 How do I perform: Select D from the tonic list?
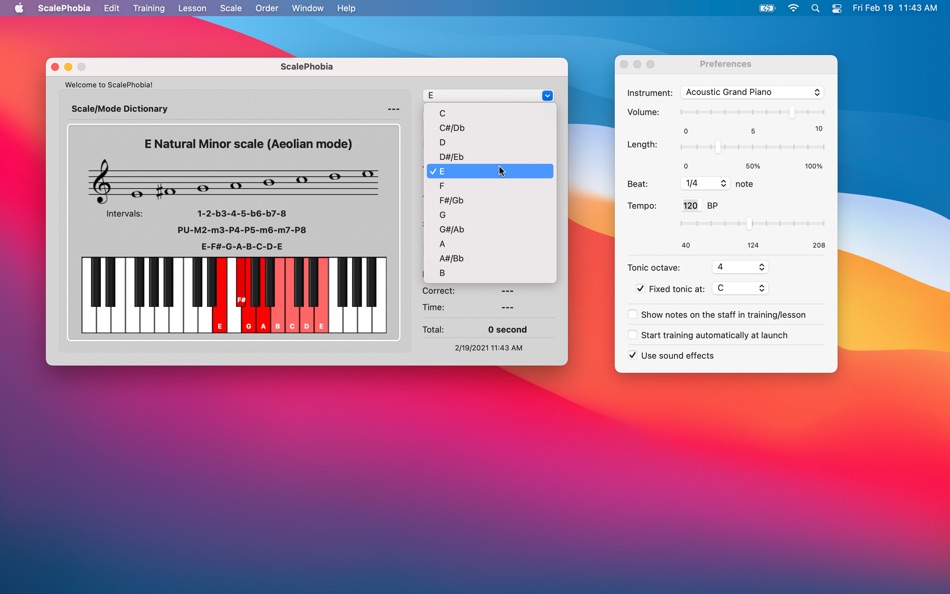point(490,142)
